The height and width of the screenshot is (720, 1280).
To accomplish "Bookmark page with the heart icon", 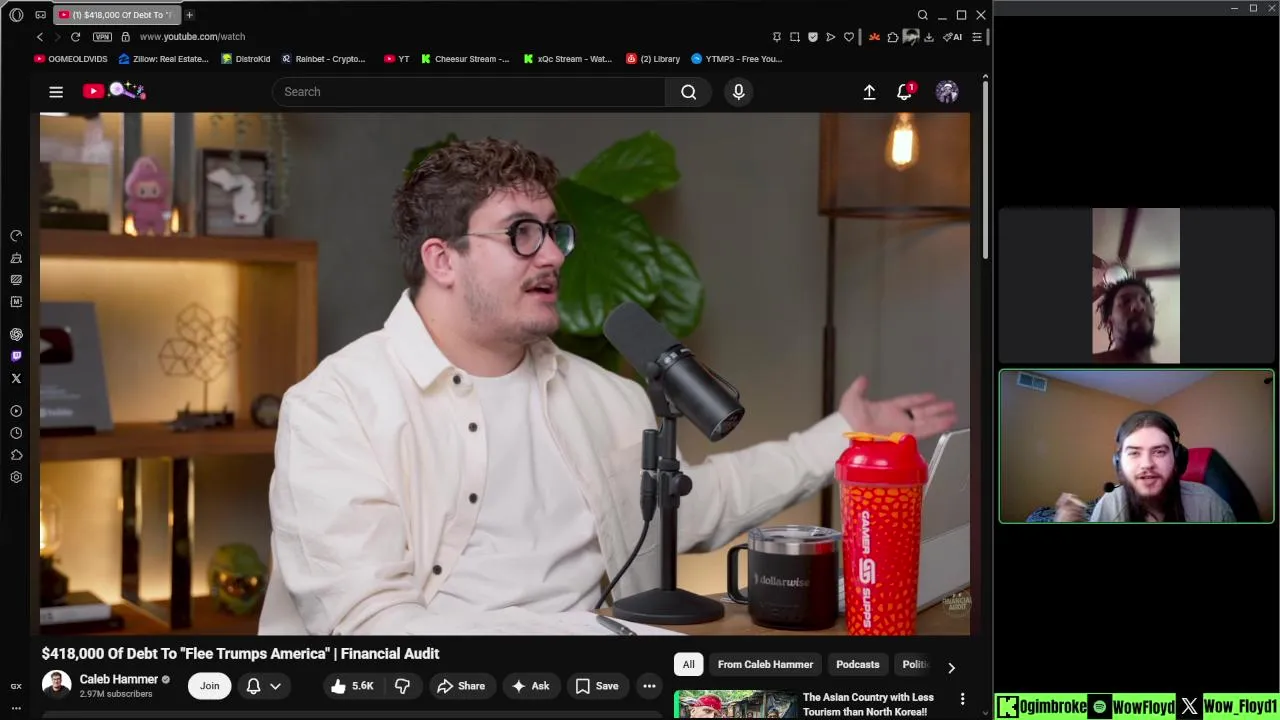I will (849, 37).
